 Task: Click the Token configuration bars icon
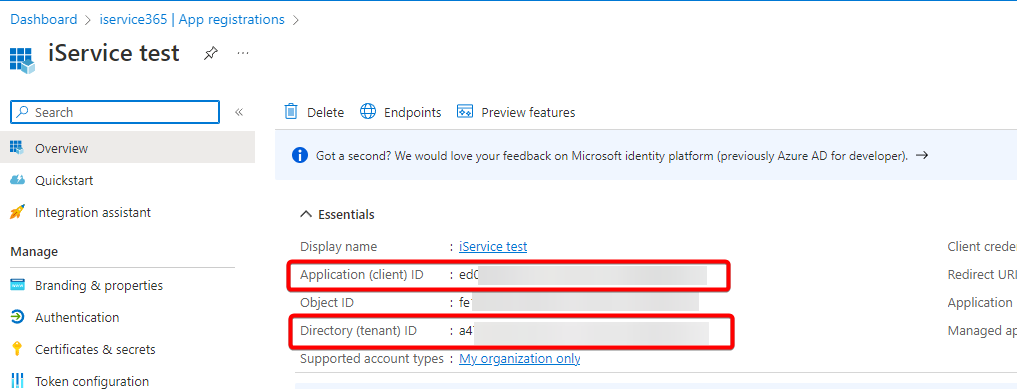18,381
